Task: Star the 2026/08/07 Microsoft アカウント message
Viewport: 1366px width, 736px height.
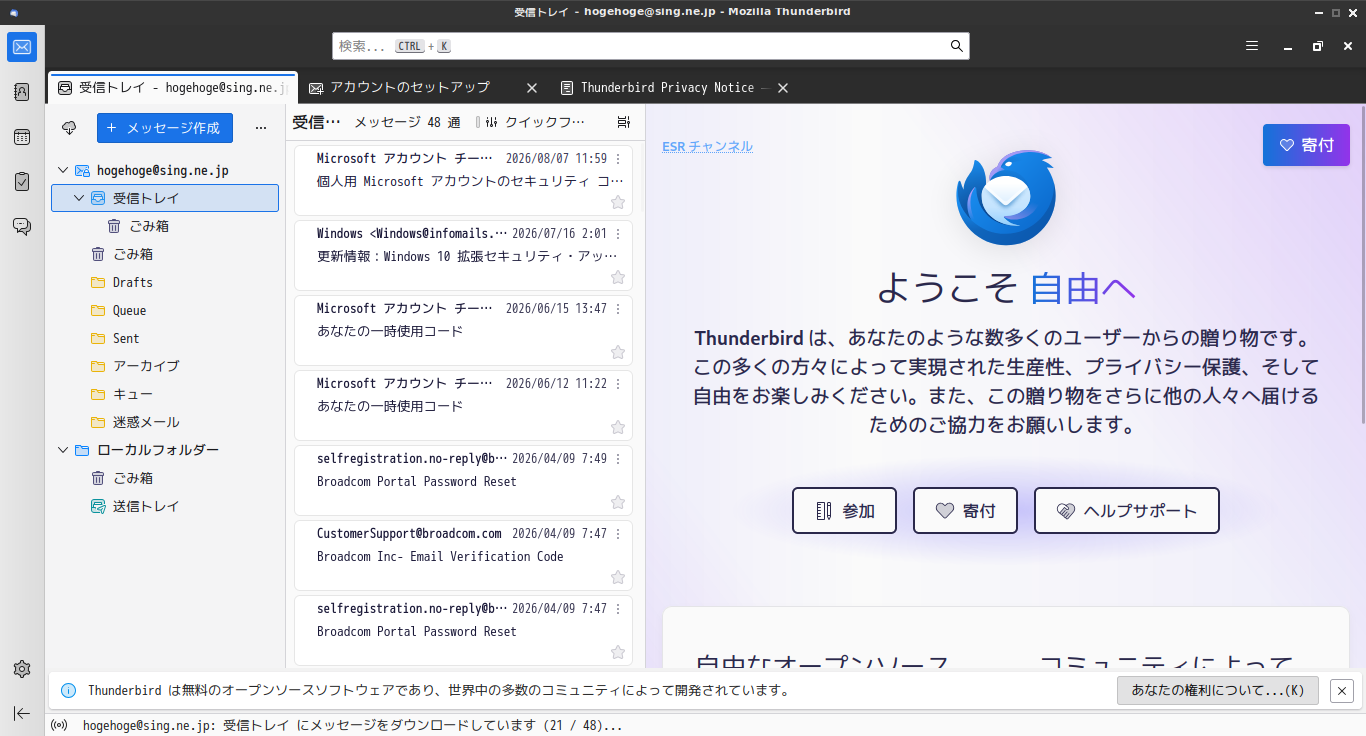Action: (x=618, y=202)
